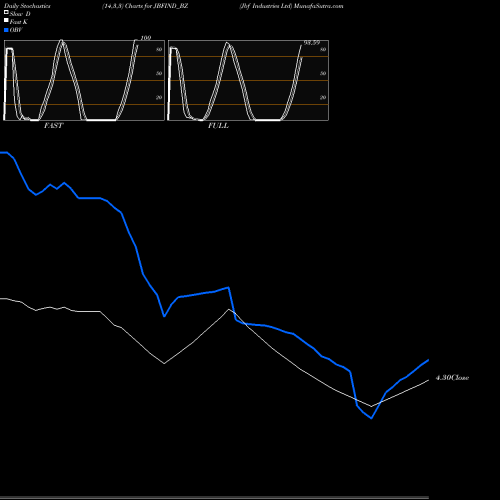Screen dimensions: 500x500
Task: Click the 'FULL' label under the chart
Action: (x=218, y=126)
